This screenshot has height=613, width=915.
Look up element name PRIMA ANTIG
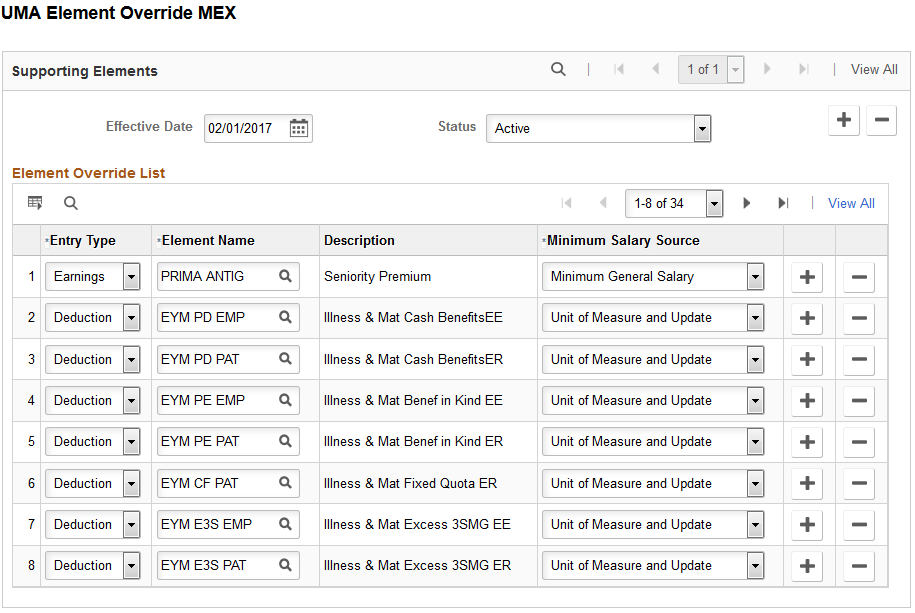tap(285, 276)
